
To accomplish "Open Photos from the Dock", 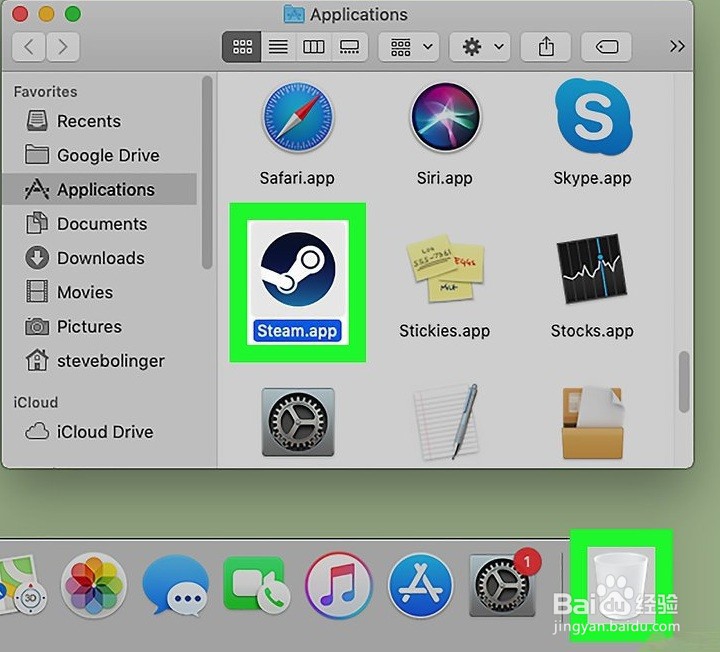I will coord(94,584).
